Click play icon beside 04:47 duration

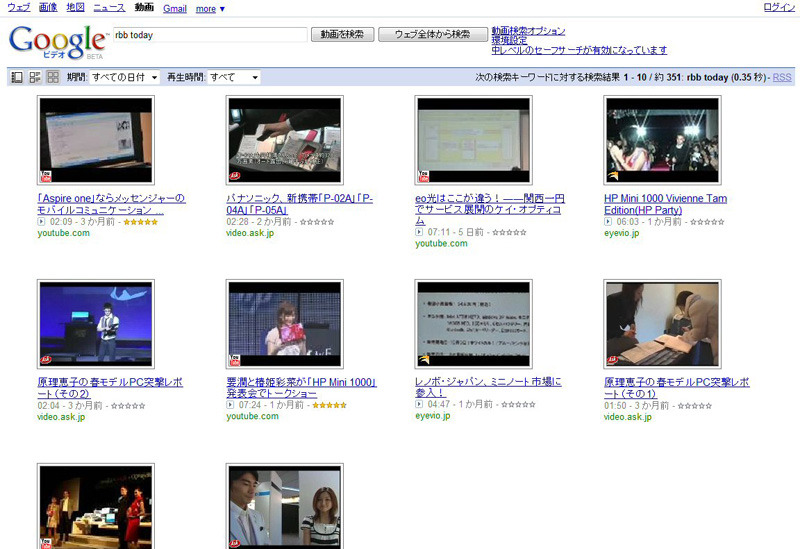tap(419, 404)
